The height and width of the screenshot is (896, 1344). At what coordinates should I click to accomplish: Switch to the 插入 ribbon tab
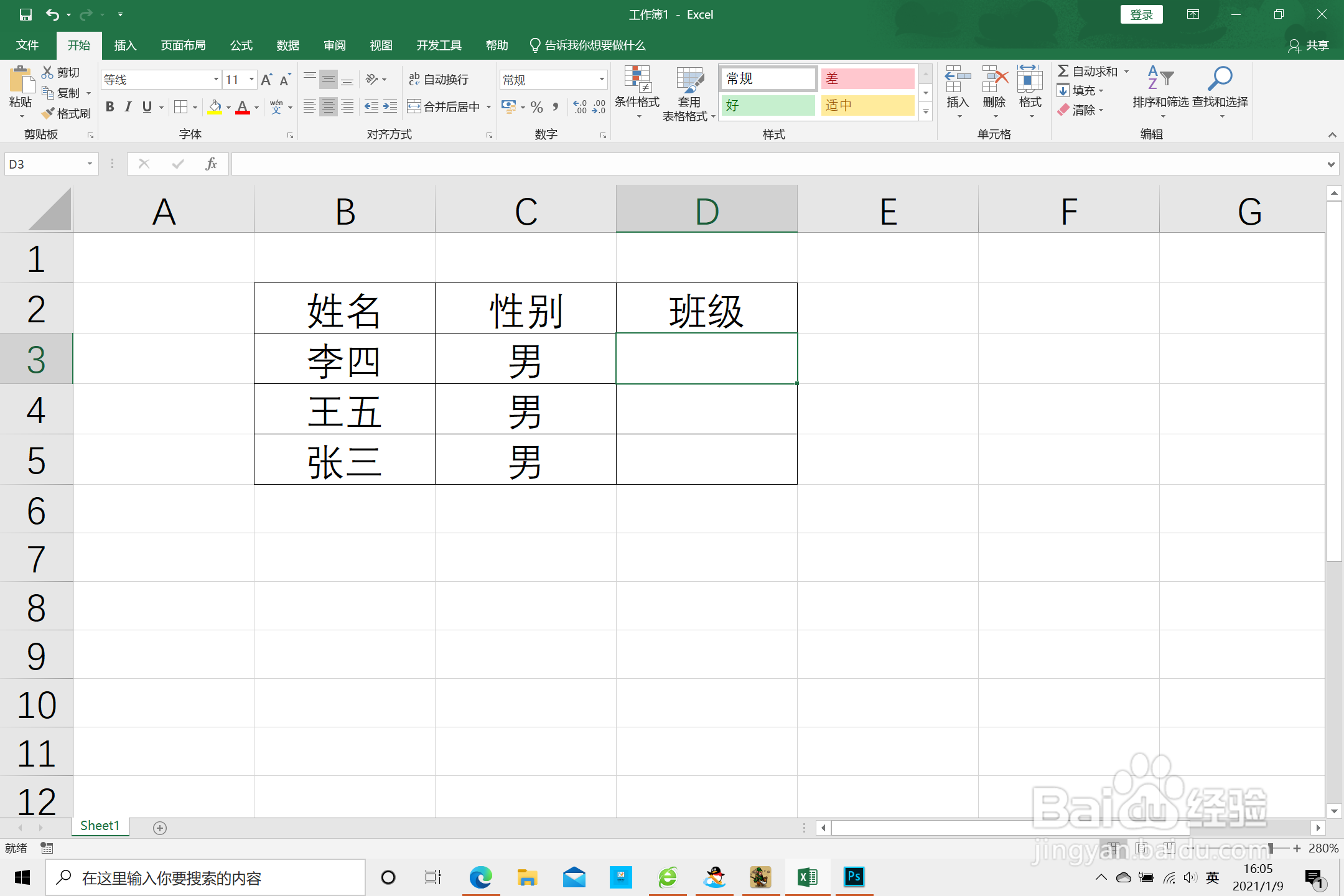(x=125, y=45)
